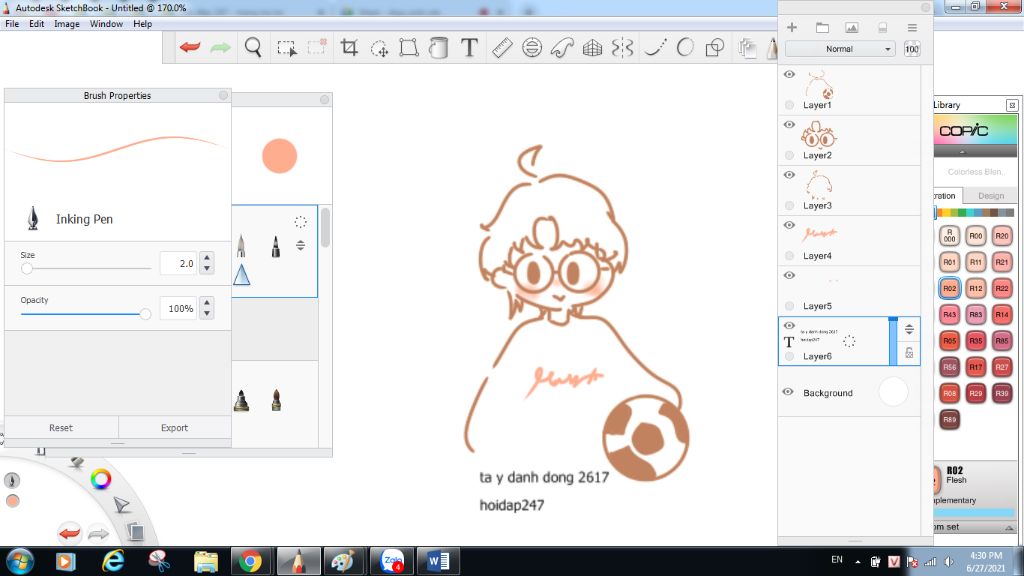The height and width of the screenshot is (576, 1024).
Task: Turn on the Perspective Guide tool
Action: click(x=592, y=48)
